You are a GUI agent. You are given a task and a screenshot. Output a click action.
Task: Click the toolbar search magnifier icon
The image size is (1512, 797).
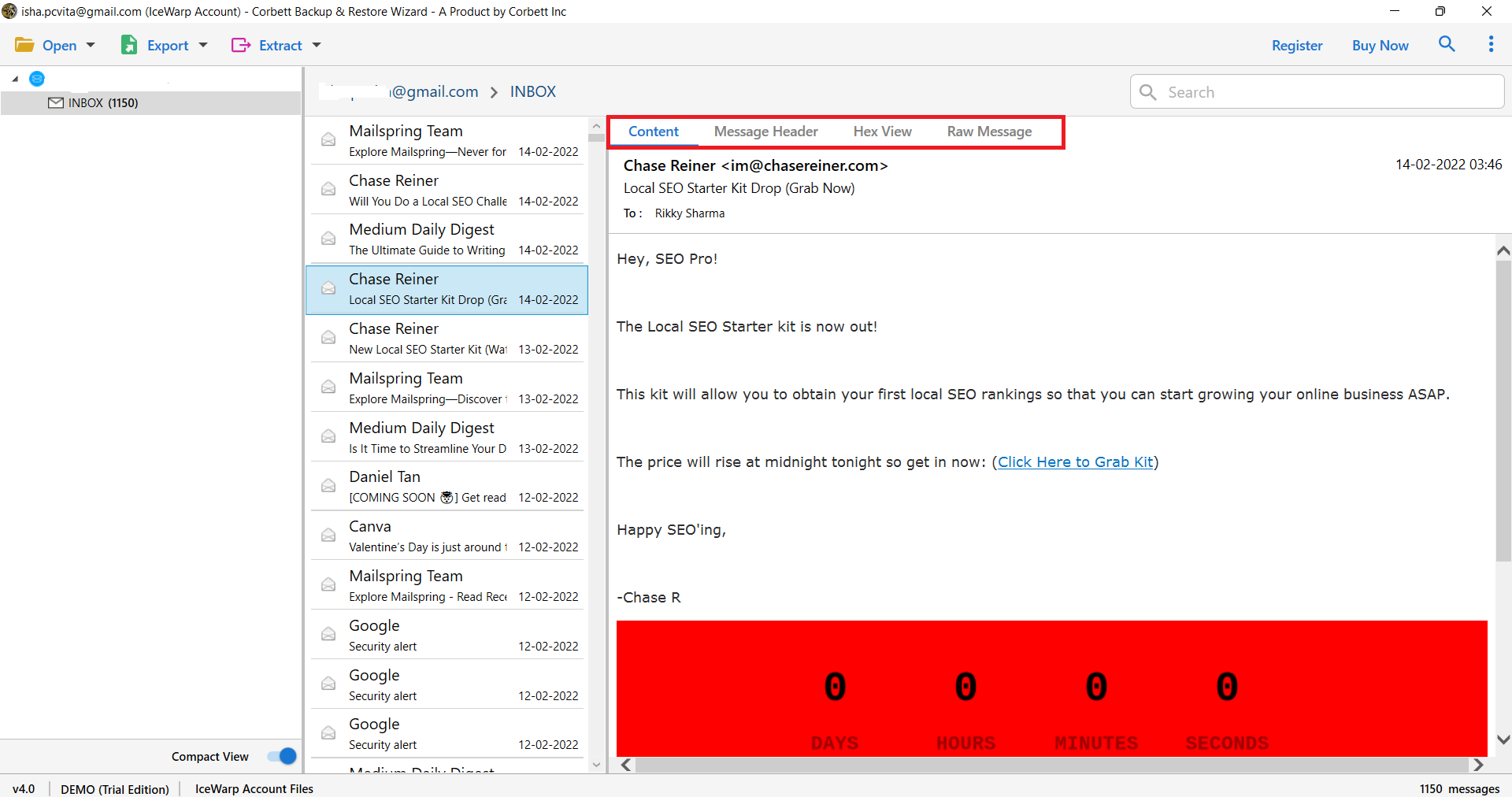[1447, 44]
